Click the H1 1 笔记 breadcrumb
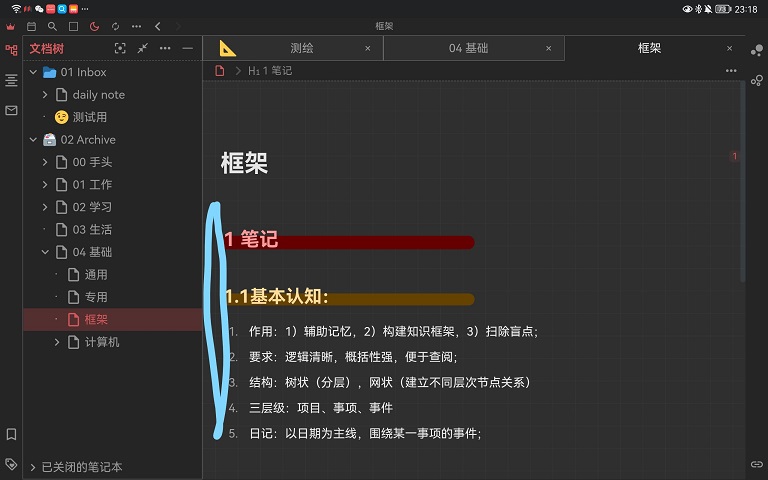 [270, 71]
